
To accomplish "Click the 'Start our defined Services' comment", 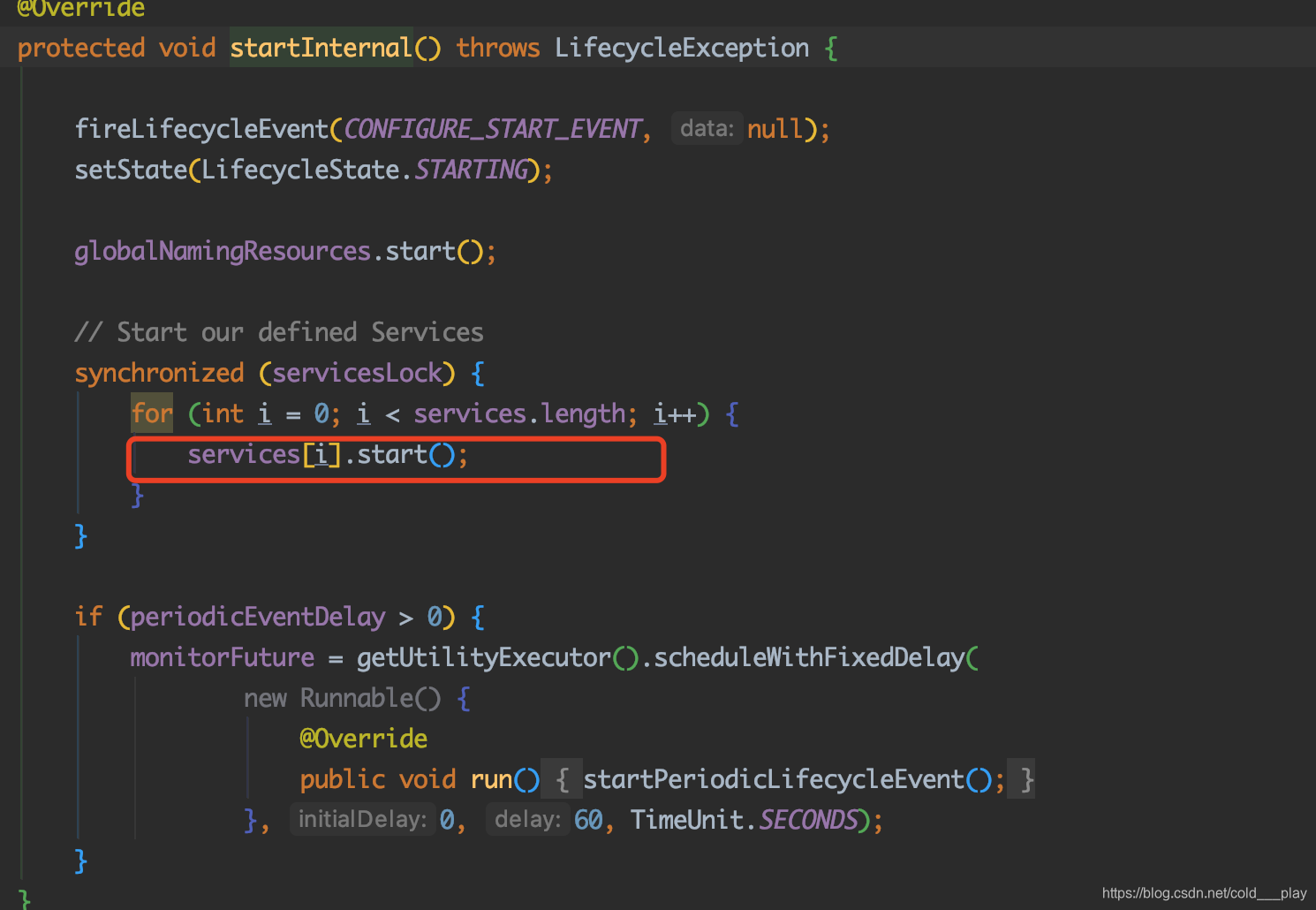I will point(279,332).
